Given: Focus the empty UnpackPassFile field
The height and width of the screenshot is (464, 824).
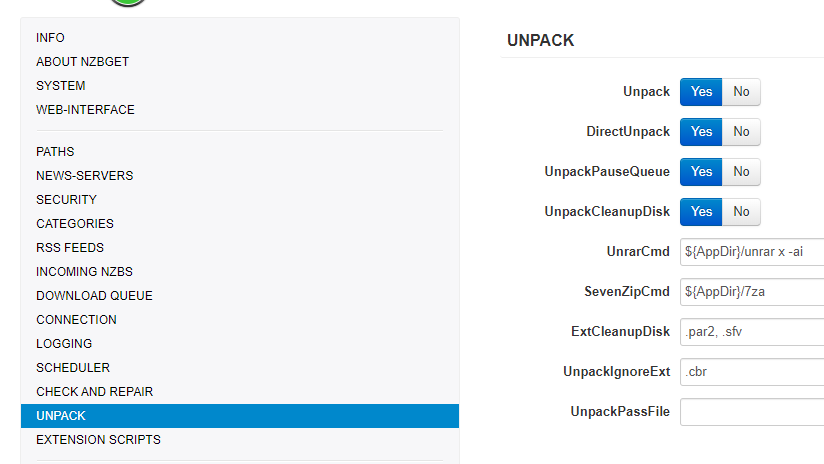Looking at the screenshot, I should 752,412.
